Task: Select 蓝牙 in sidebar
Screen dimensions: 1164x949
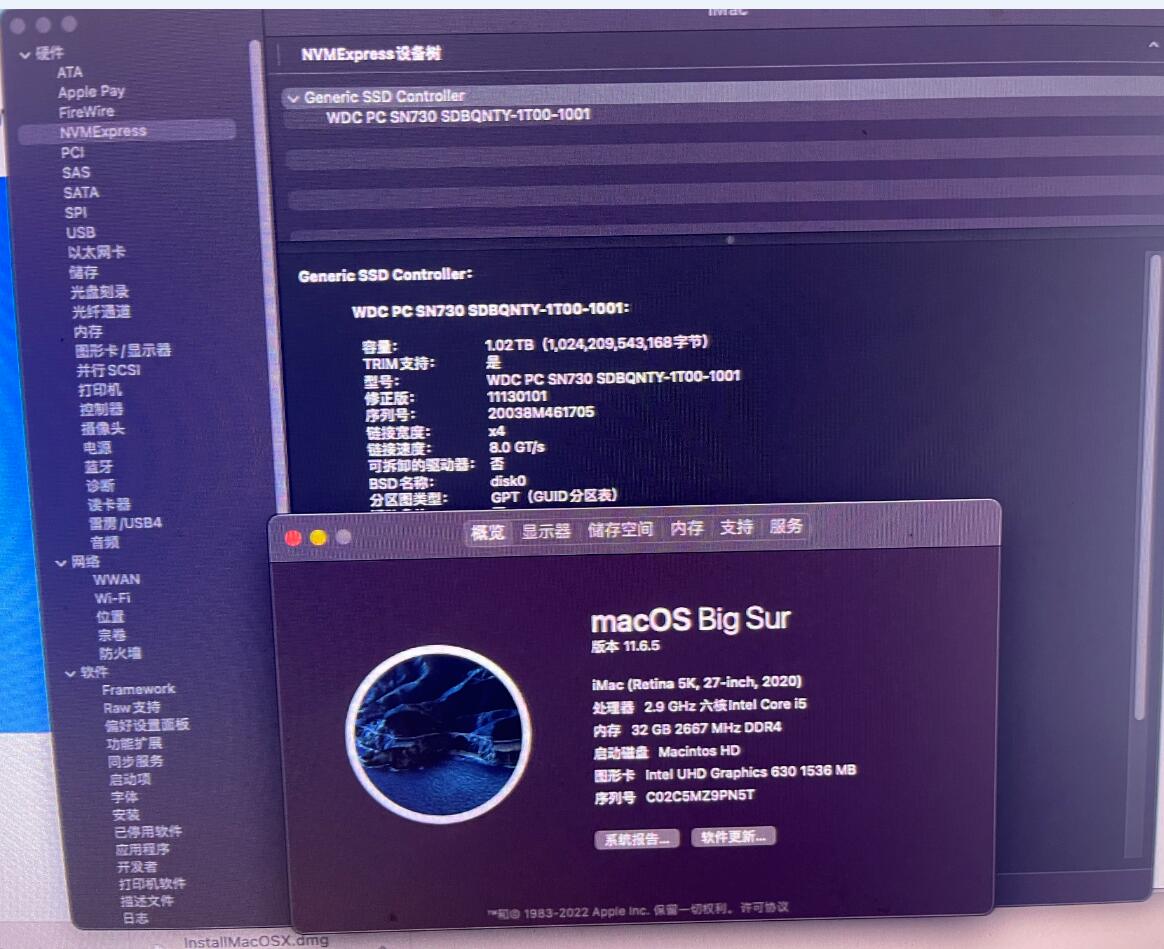Action: [x=99, y=467]
